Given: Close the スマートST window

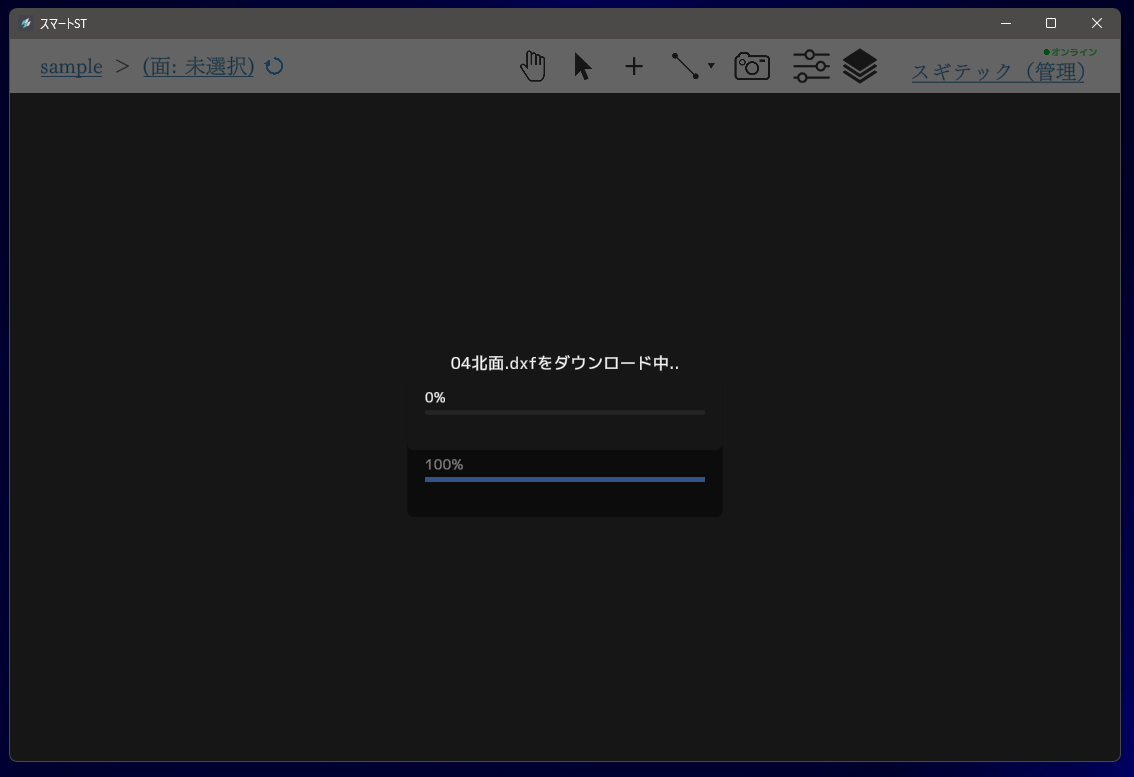Looking at the screenshot, I should tap(1097, 23).
